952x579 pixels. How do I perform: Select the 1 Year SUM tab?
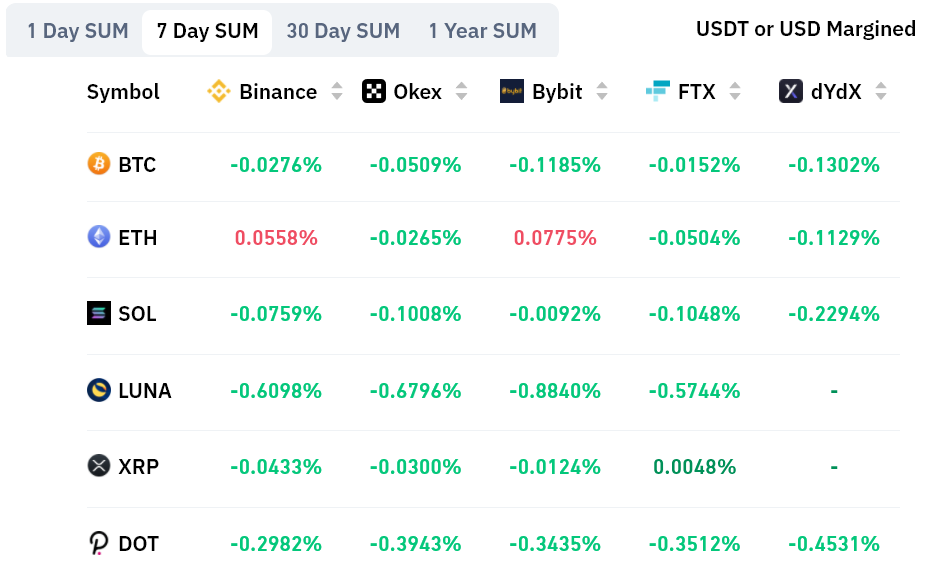[x=484, y=31]
